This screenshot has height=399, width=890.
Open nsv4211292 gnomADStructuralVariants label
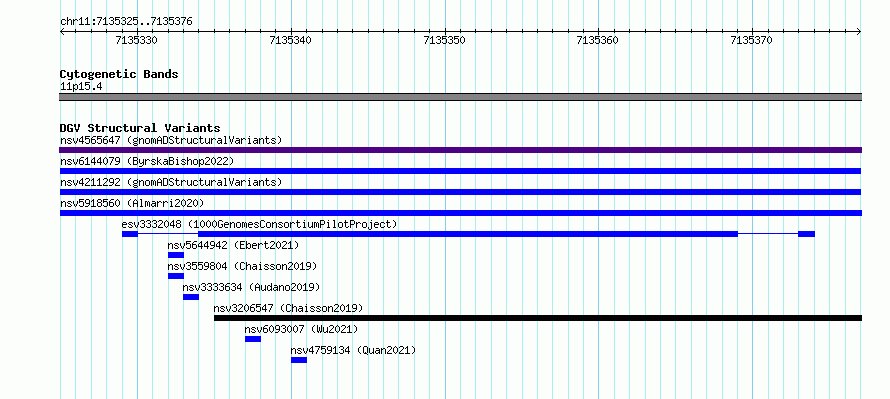171,182
